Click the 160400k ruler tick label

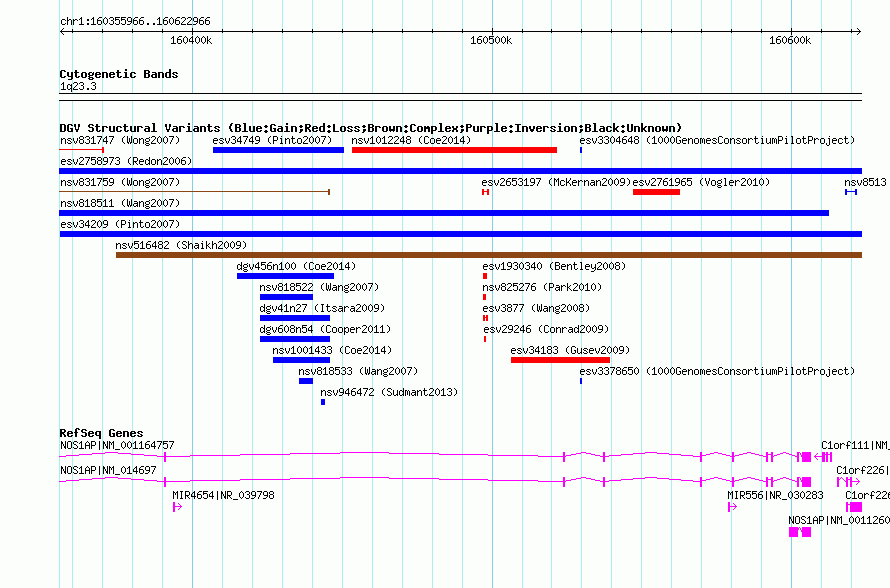(x=191, y=41)
